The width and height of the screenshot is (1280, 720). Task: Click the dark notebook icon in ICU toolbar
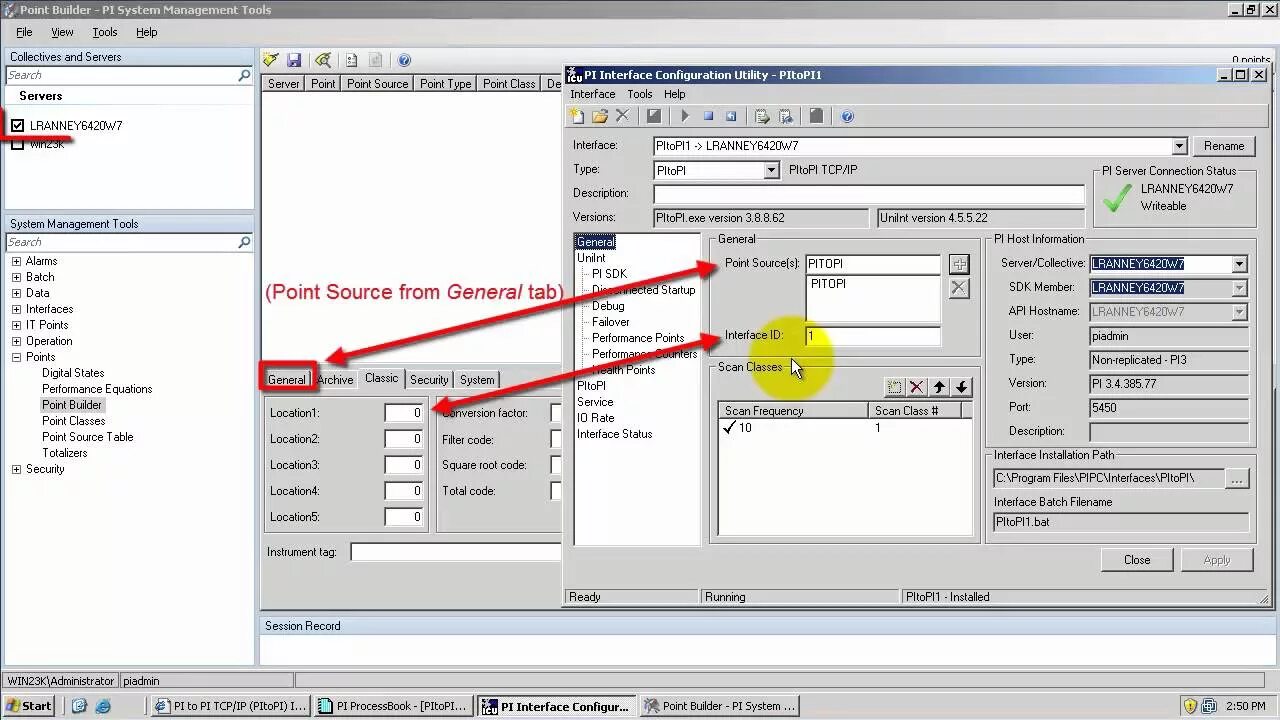point(816,116)
